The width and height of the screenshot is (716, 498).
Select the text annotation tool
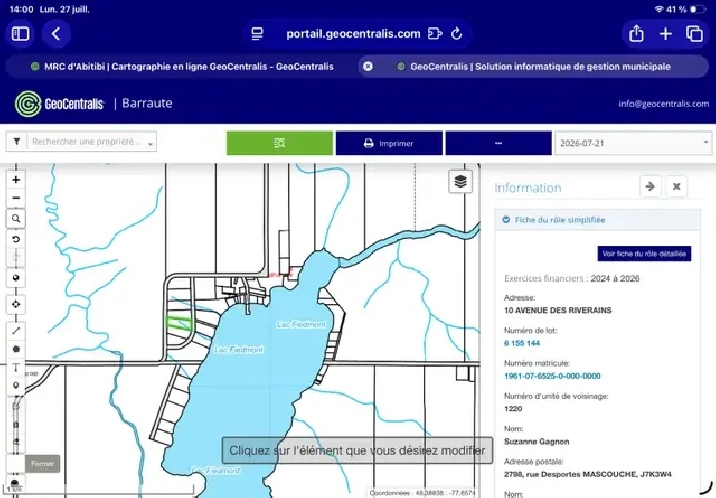[x=16, y=367]
